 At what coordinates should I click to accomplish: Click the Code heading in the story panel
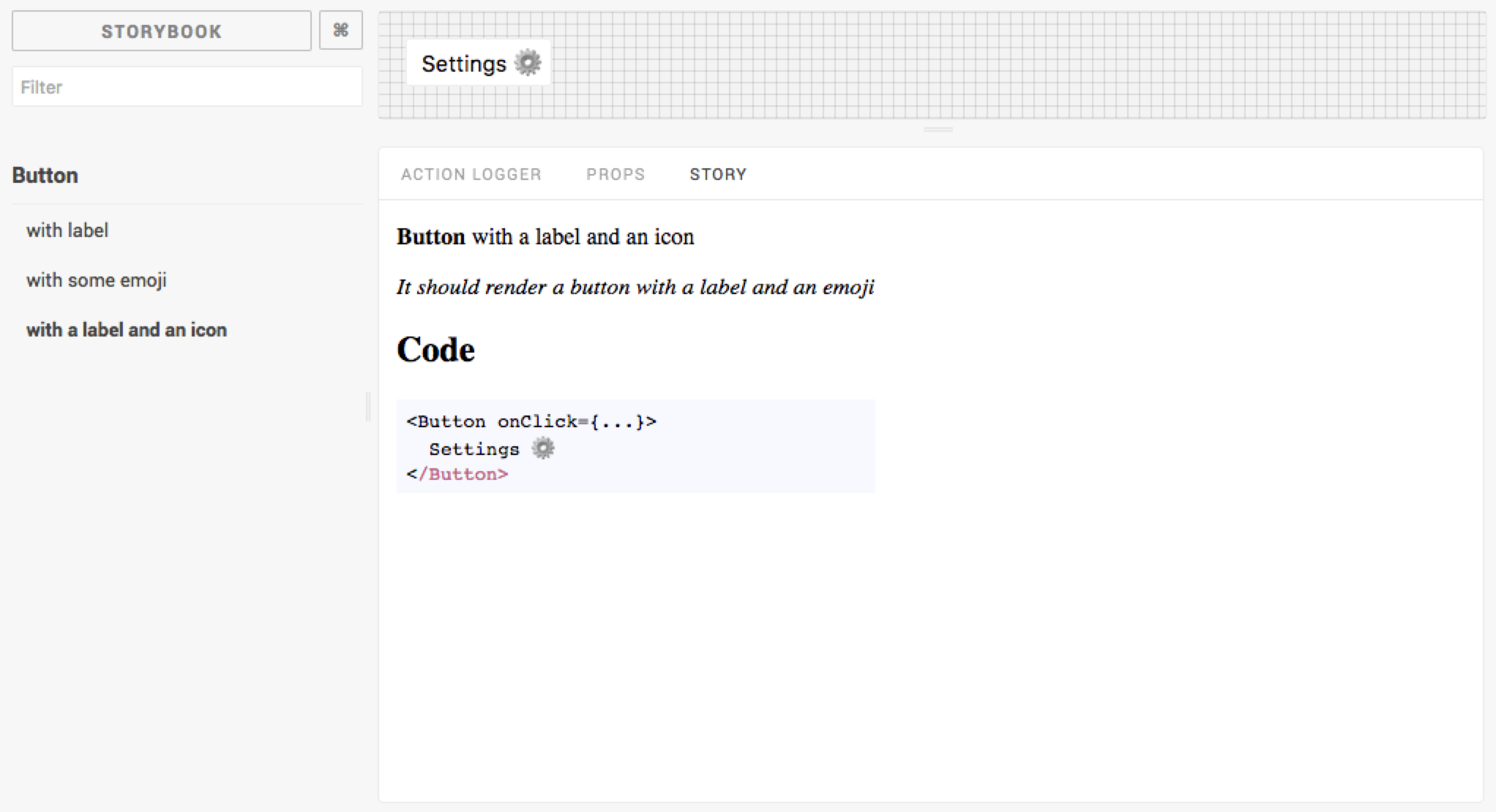tap(435, 350)
